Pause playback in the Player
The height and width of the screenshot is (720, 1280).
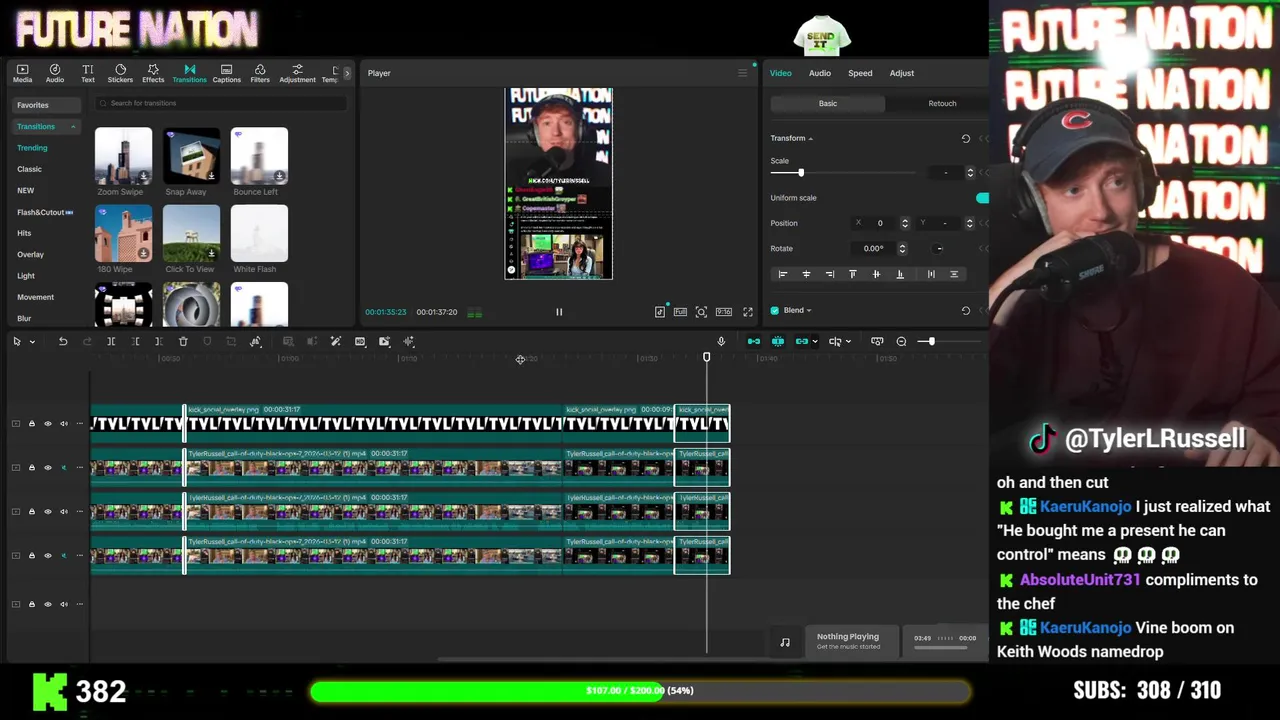pos(559,312)
